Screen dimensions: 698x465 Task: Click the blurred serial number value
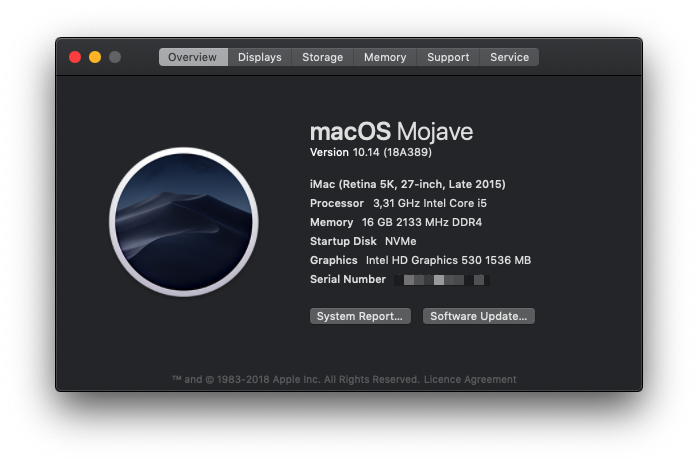(442, 280)
